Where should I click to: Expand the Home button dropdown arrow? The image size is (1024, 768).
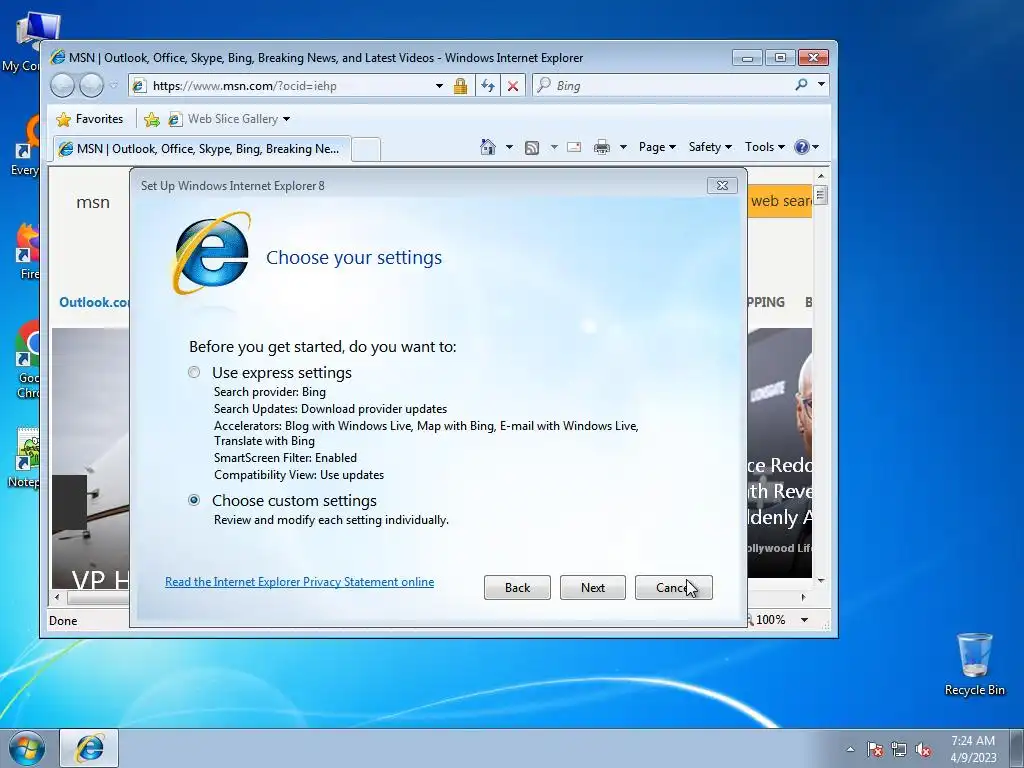tap(509, 147)
